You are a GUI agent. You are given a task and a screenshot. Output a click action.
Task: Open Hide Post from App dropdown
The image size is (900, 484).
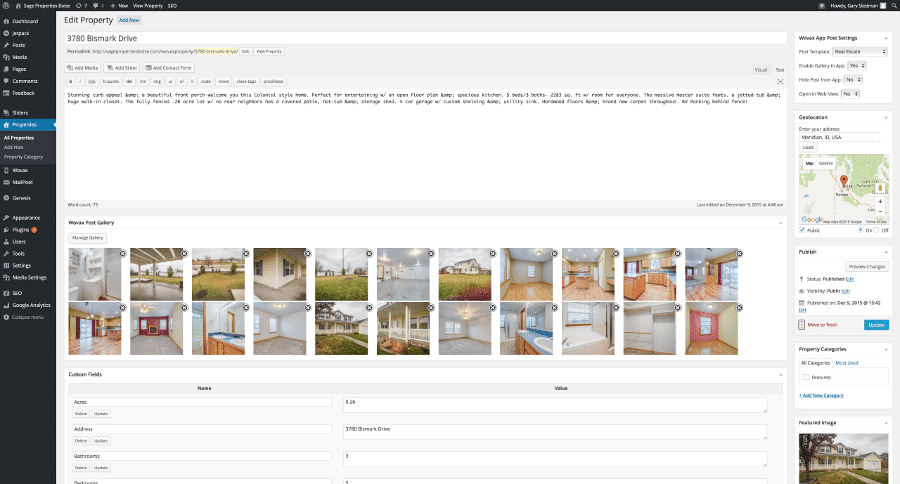pyautogui.click(x=853, y=80)
